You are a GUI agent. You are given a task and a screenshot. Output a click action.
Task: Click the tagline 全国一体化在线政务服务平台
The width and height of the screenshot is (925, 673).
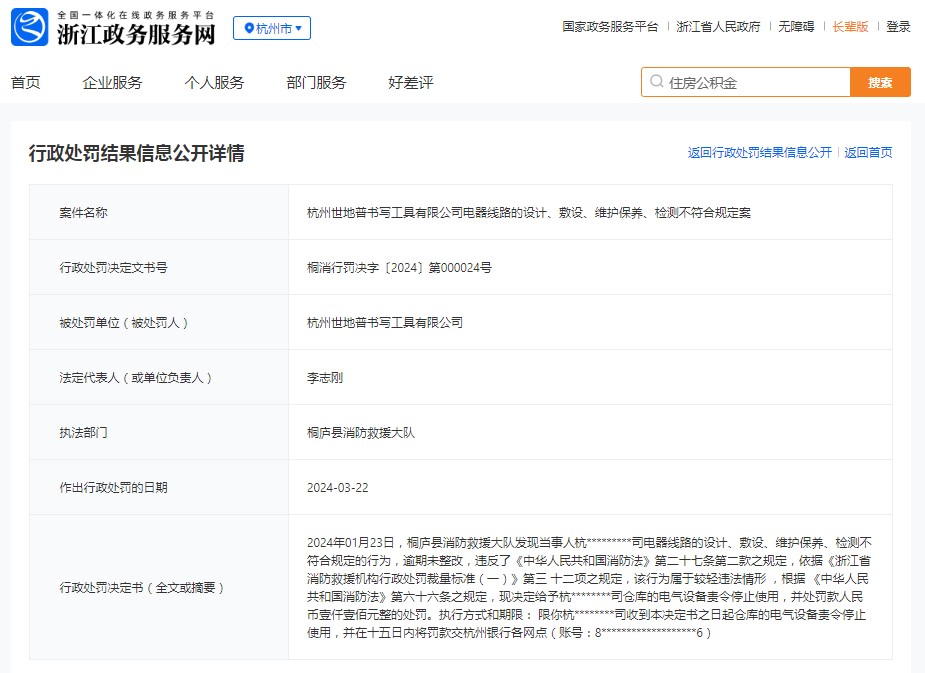pyautogui.click(x=136, y=15)
